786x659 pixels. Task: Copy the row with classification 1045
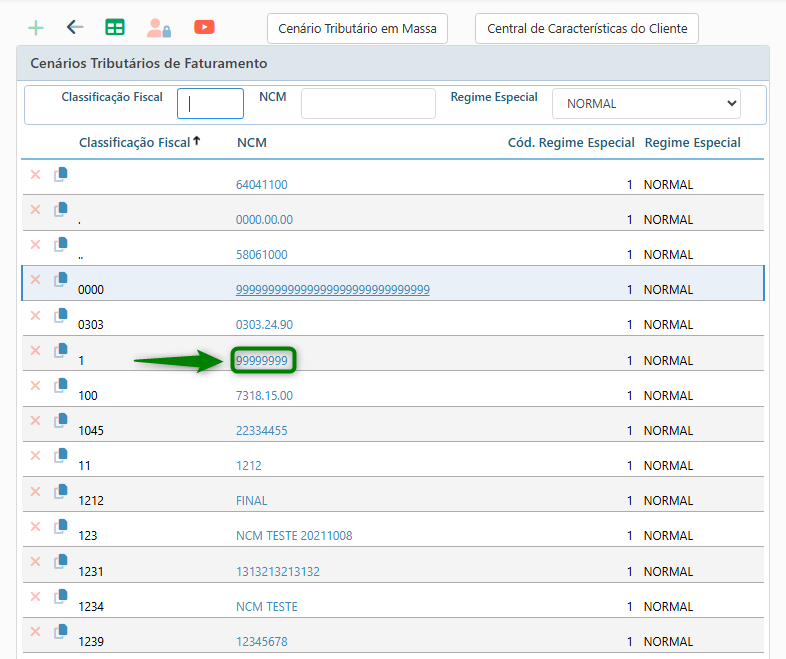coord(61,422)
